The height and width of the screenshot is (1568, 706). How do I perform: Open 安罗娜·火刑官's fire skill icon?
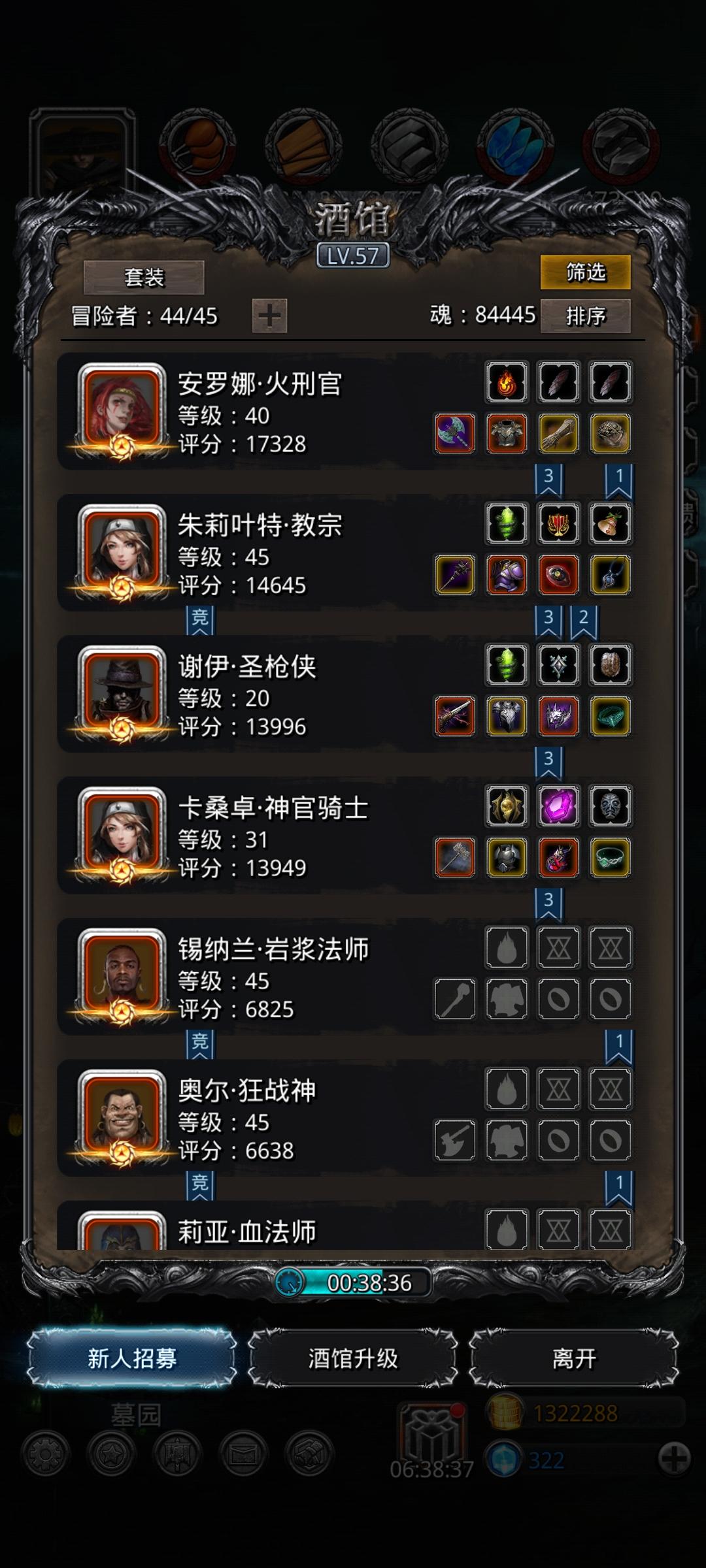coord(507,382)
